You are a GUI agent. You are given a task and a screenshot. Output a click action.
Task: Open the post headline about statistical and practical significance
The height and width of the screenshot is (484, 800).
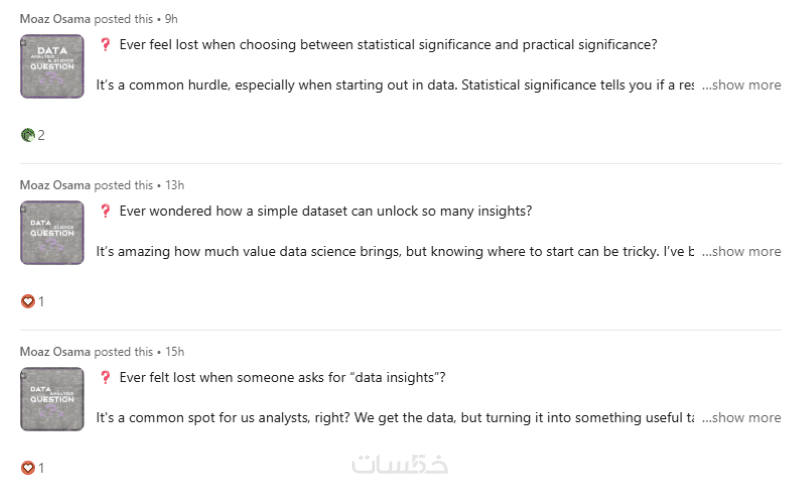(x=388, y=45)
